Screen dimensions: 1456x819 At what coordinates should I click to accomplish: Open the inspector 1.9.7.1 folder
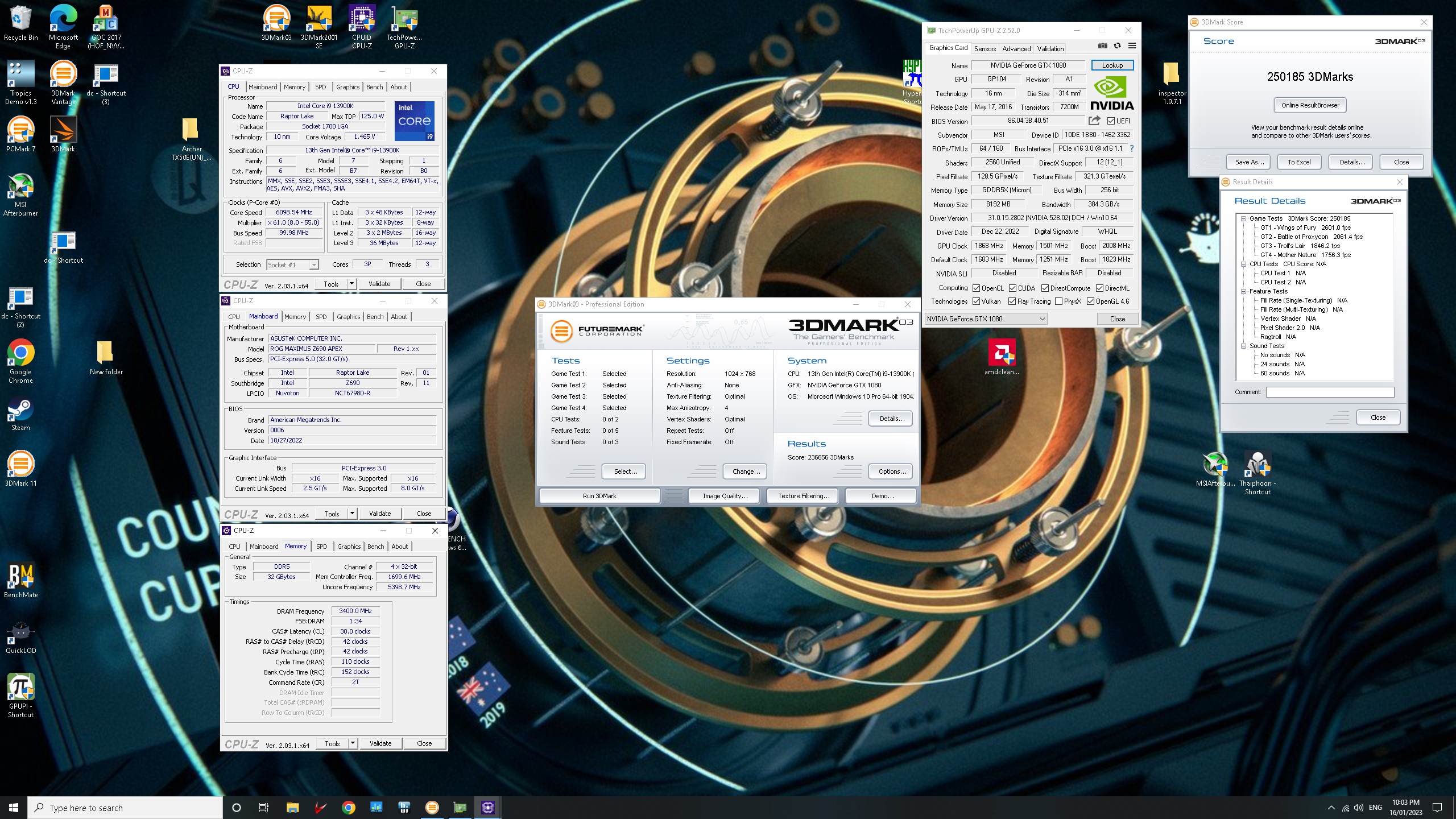[1172, 83]
